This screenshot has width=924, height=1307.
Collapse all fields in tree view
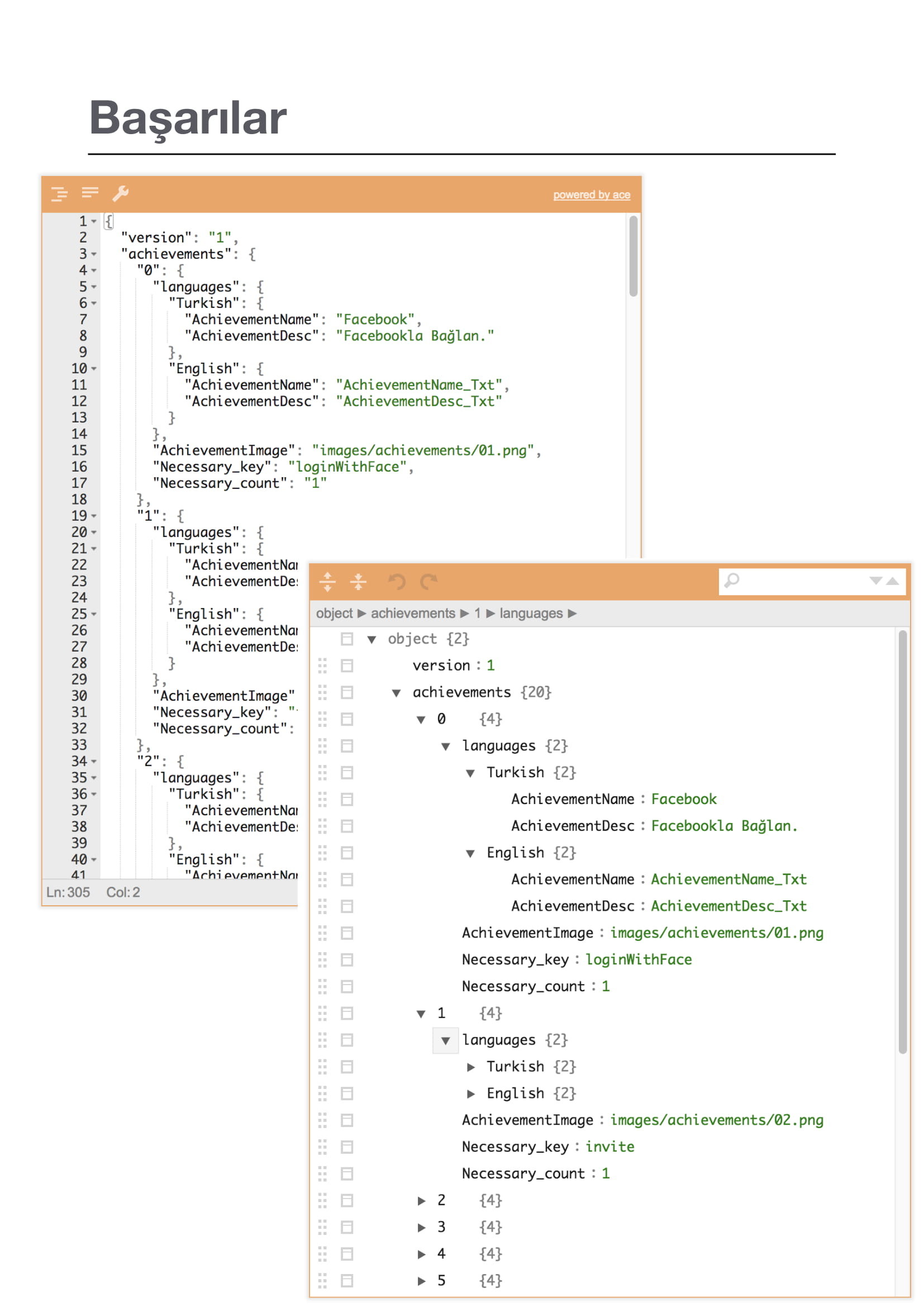358,582
